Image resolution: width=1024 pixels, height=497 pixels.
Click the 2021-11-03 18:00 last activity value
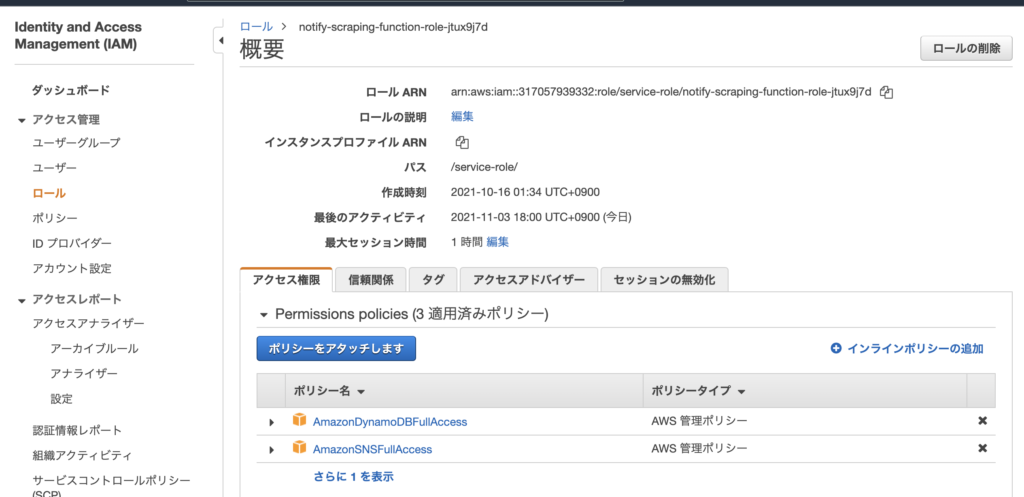coord(541,217)
